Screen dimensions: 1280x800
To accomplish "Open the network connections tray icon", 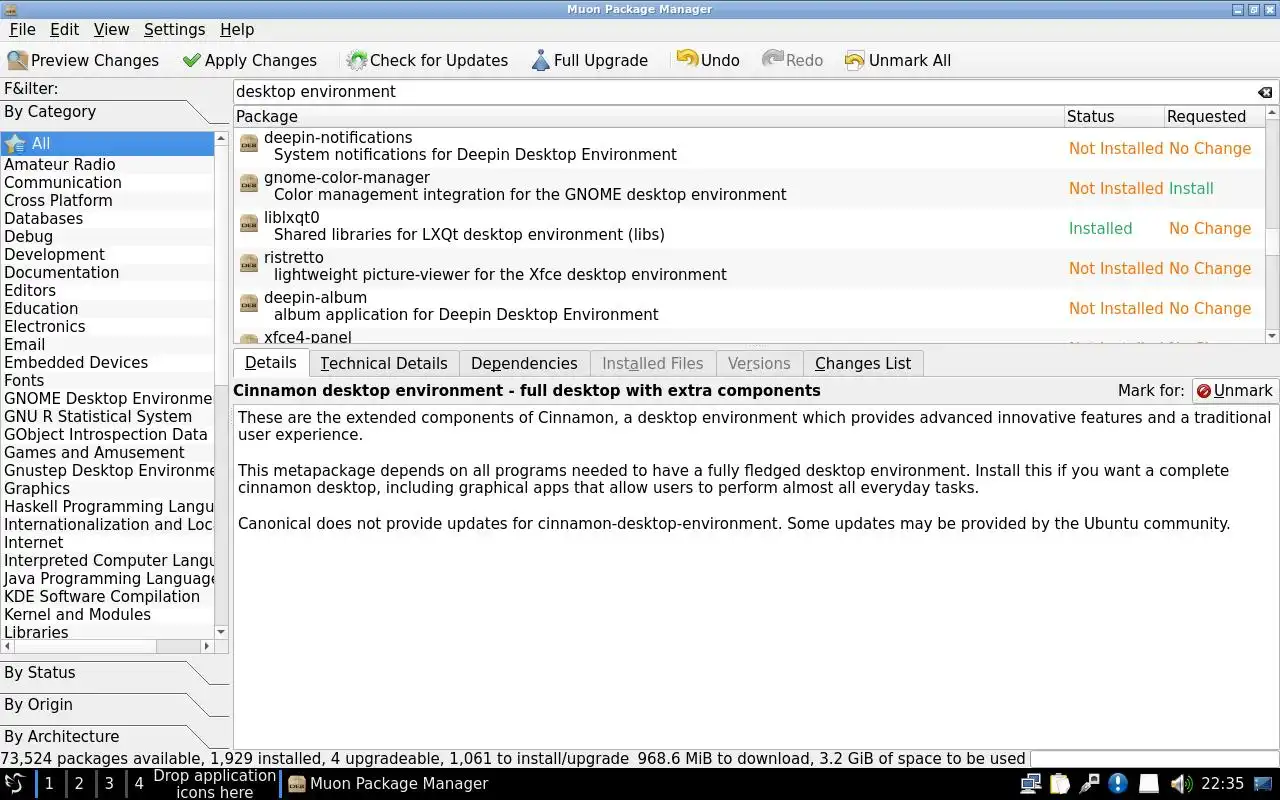I will (x=1030, y=784).
